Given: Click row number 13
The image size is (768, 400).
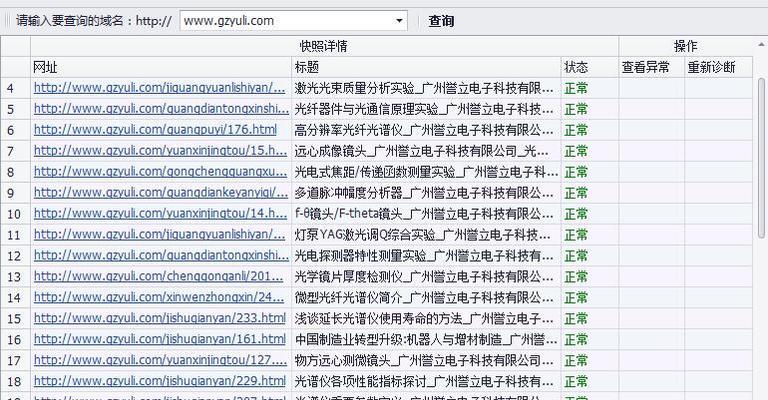Looking at the screenshot, I should pyautogui.click(x=14, y=277).
